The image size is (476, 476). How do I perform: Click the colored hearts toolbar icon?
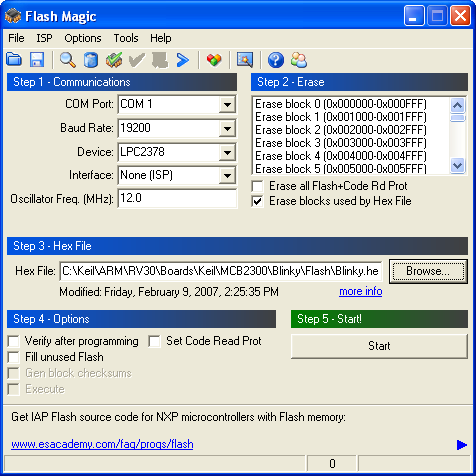[214, 60]
